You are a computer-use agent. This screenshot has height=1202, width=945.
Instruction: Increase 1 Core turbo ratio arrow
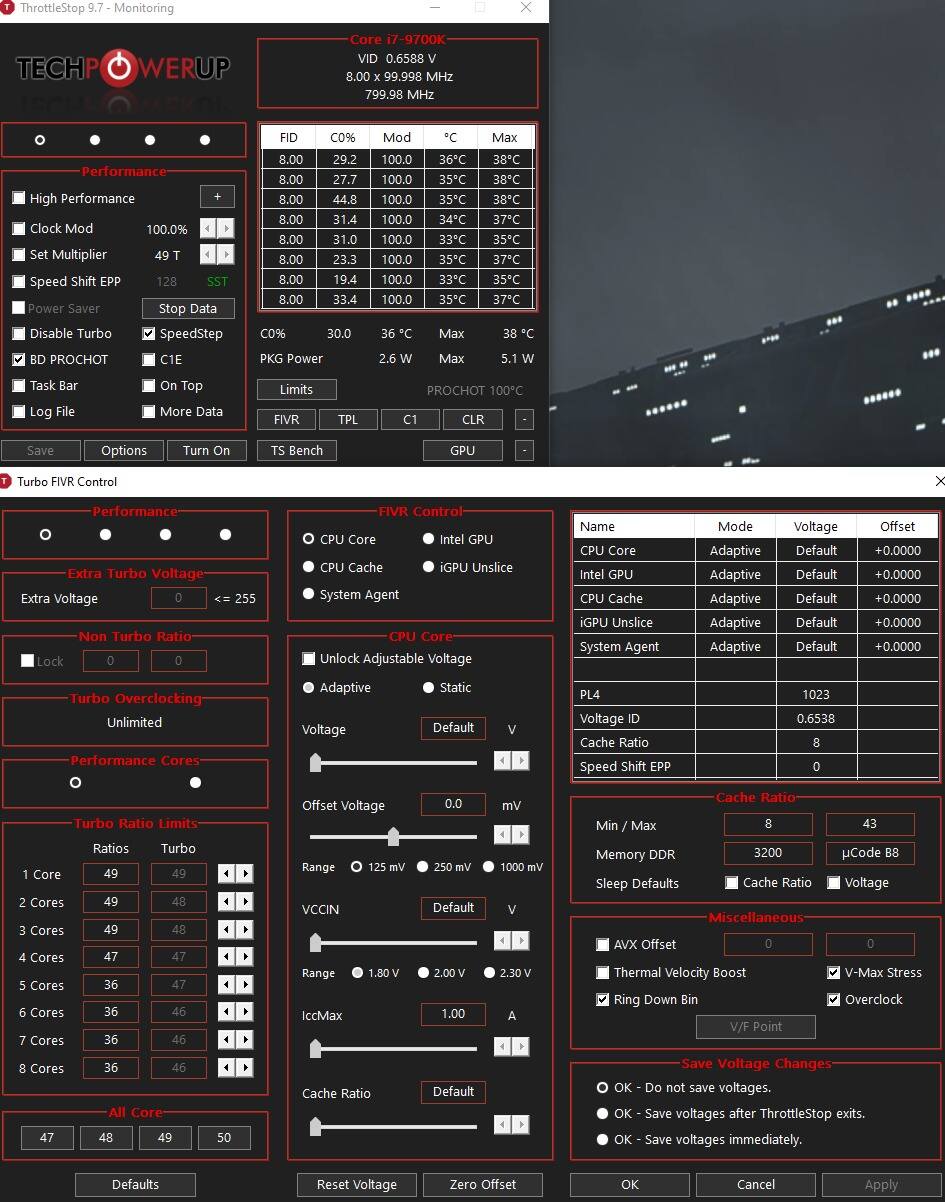point(245,874)
